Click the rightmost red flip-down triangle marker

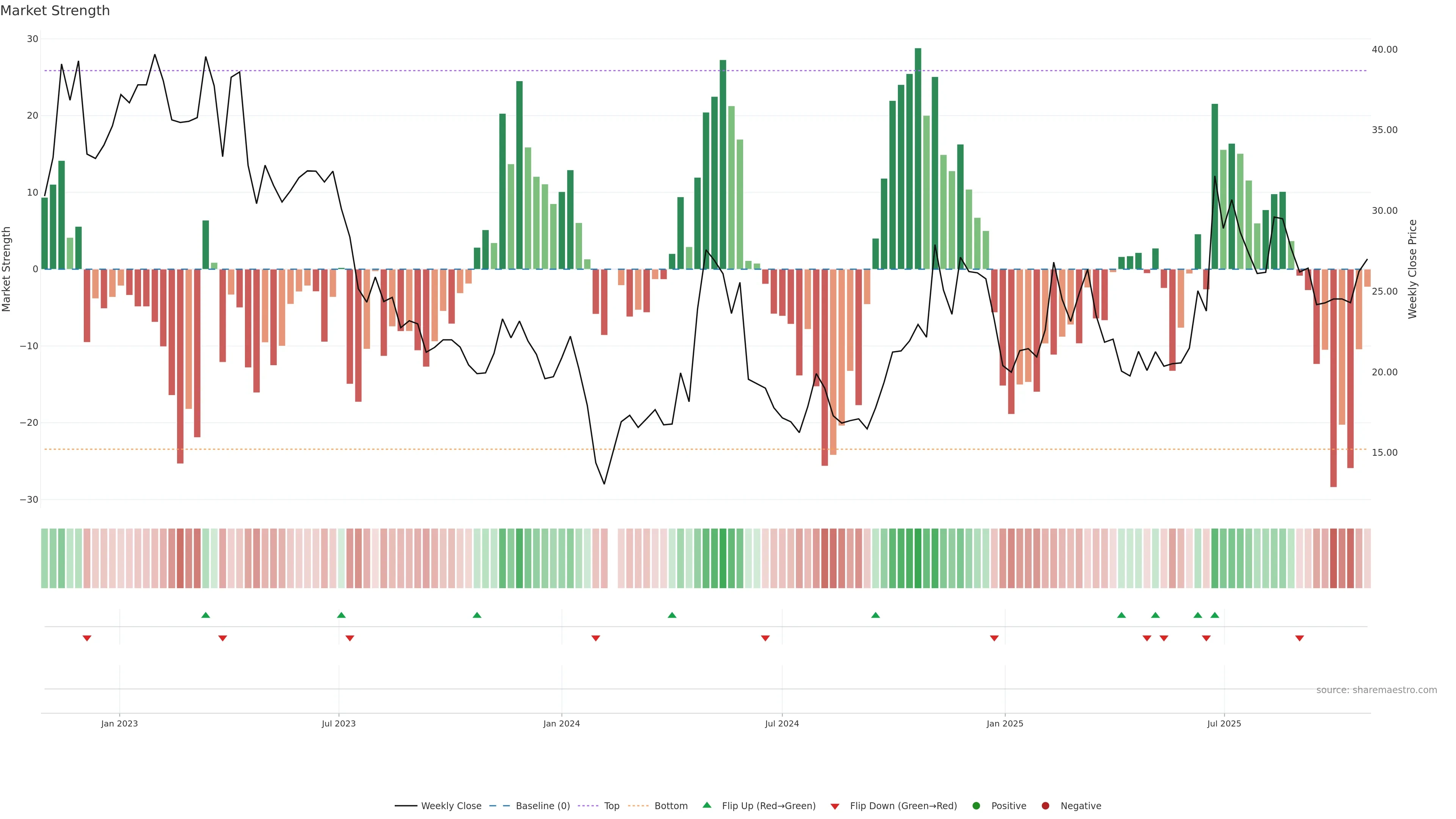1299,638
